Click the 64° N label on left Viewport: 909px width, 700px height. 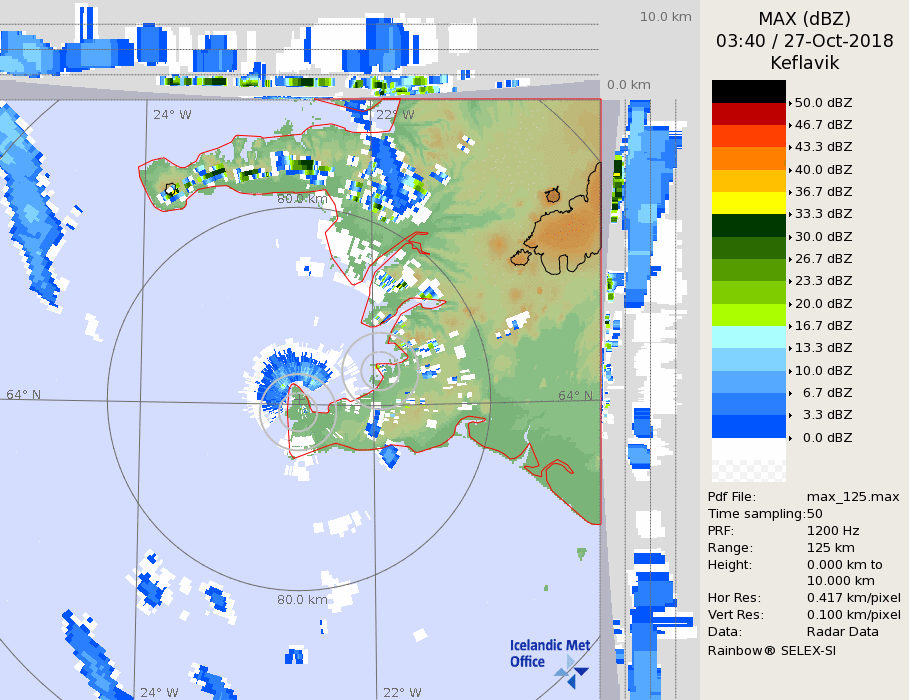(x=24, y=395)
